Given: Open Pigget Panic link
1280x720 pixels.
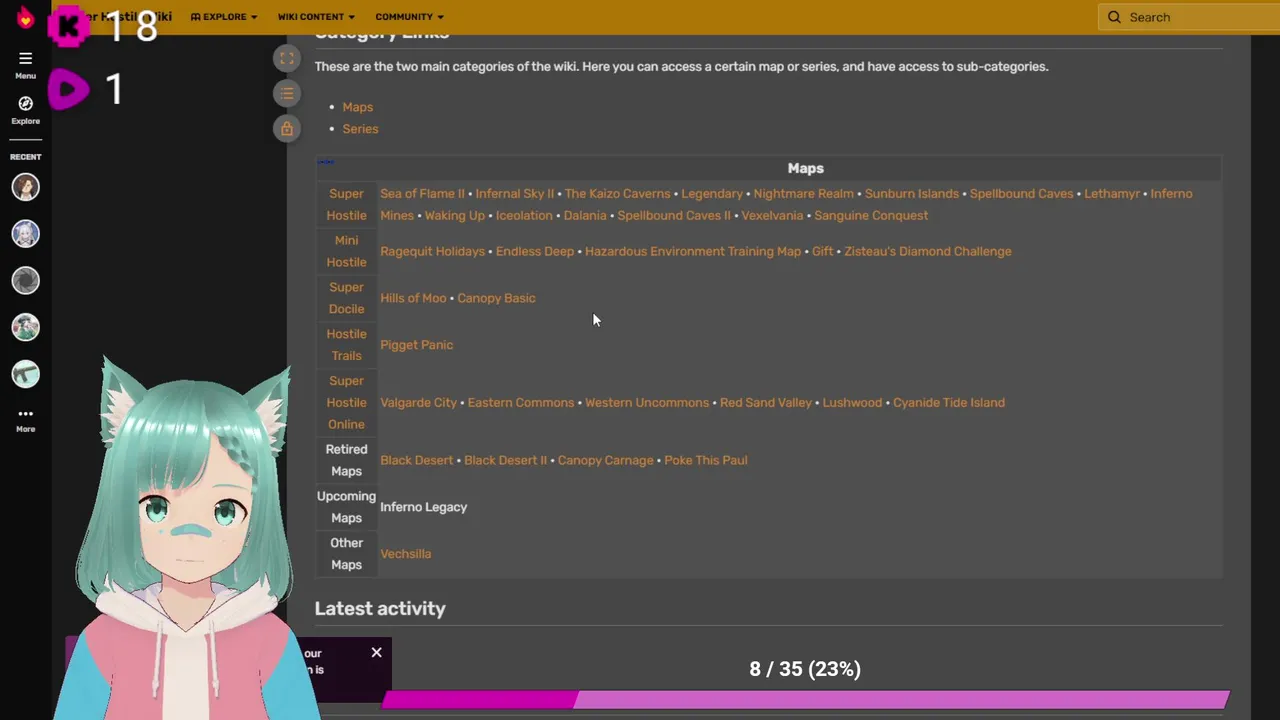Looking at the screenshot, I should click(416, 345).
